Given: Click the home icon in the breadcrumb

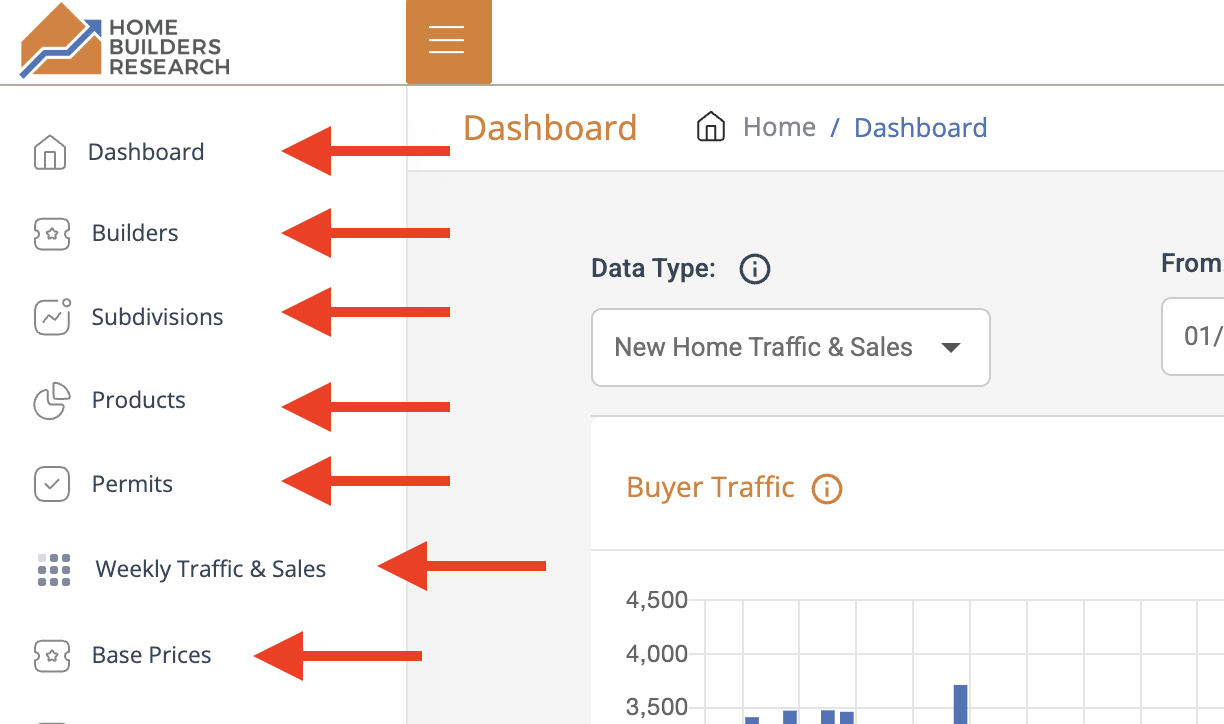Looking at the screenshot, I should 710,127.
